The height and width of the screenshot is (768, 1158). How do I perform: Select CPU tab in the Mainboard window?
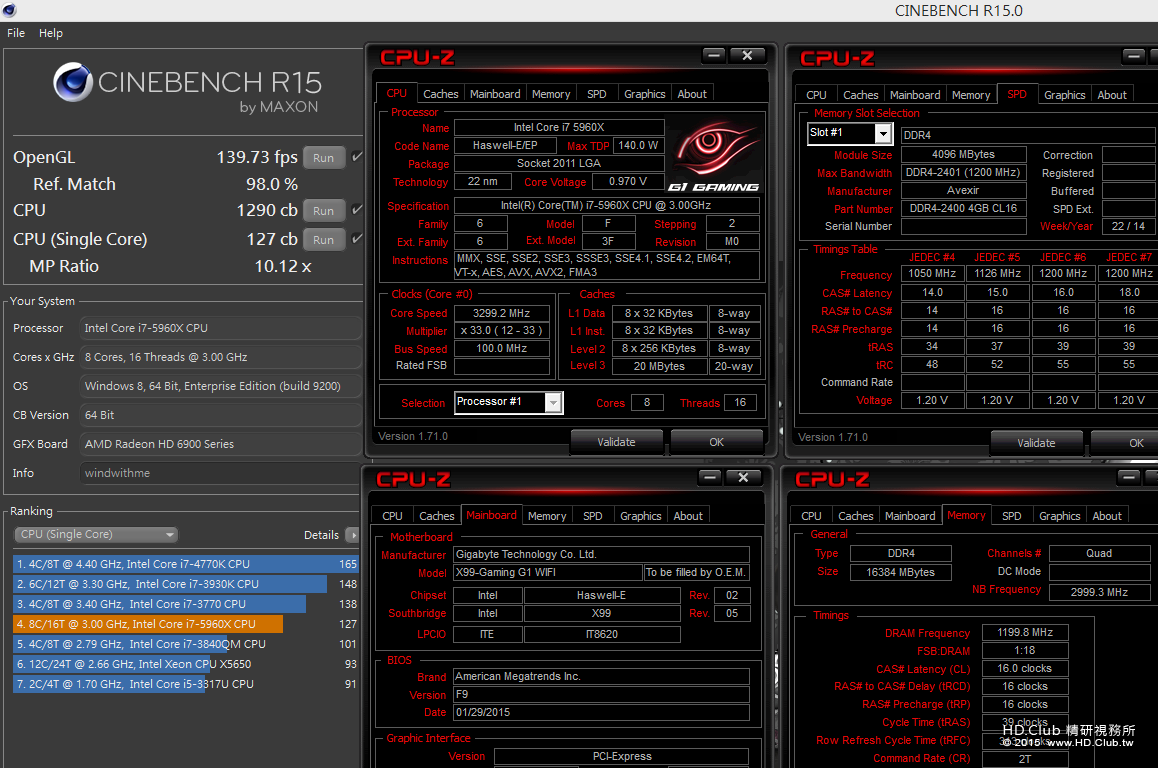tap(392, 515)
